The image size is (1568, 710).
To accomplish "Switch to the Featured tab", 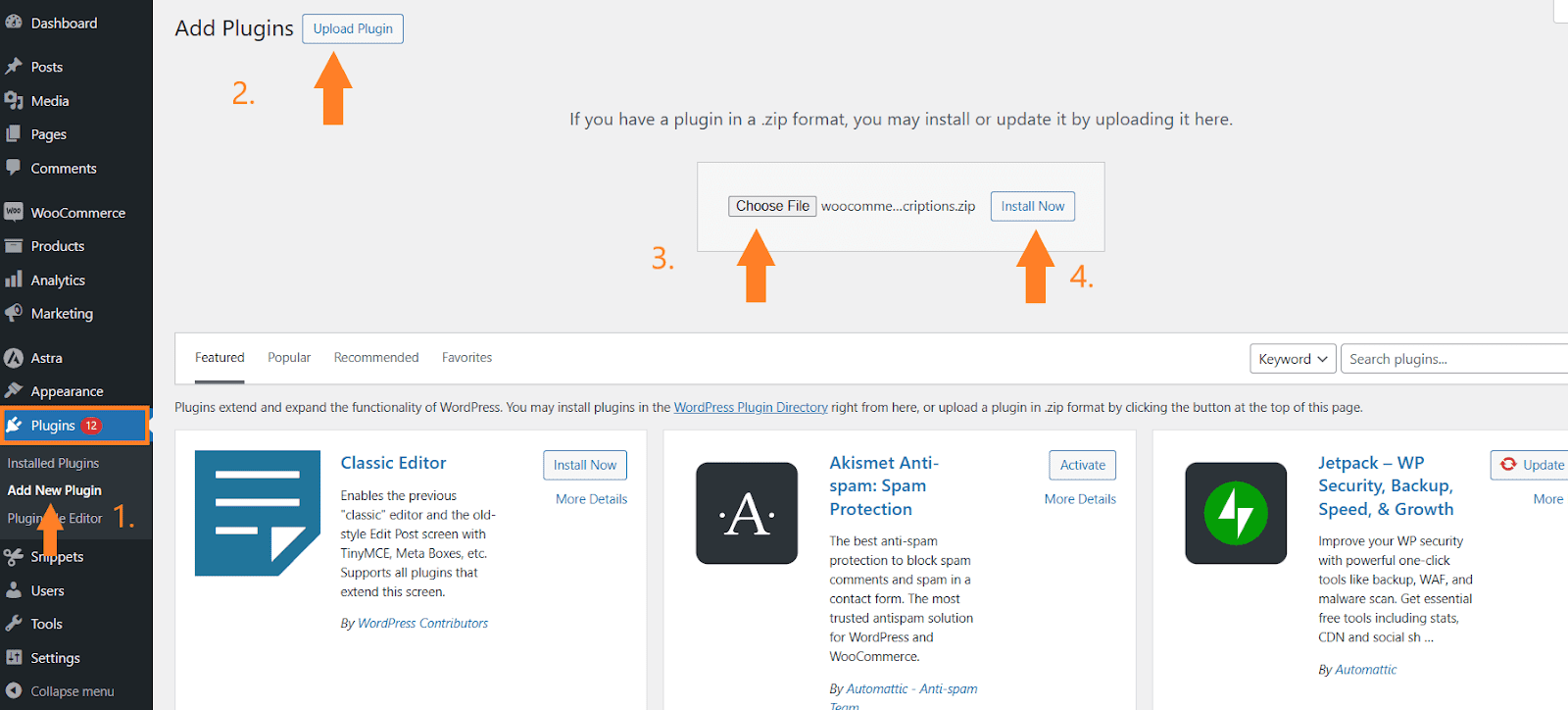I will (220, 358).
